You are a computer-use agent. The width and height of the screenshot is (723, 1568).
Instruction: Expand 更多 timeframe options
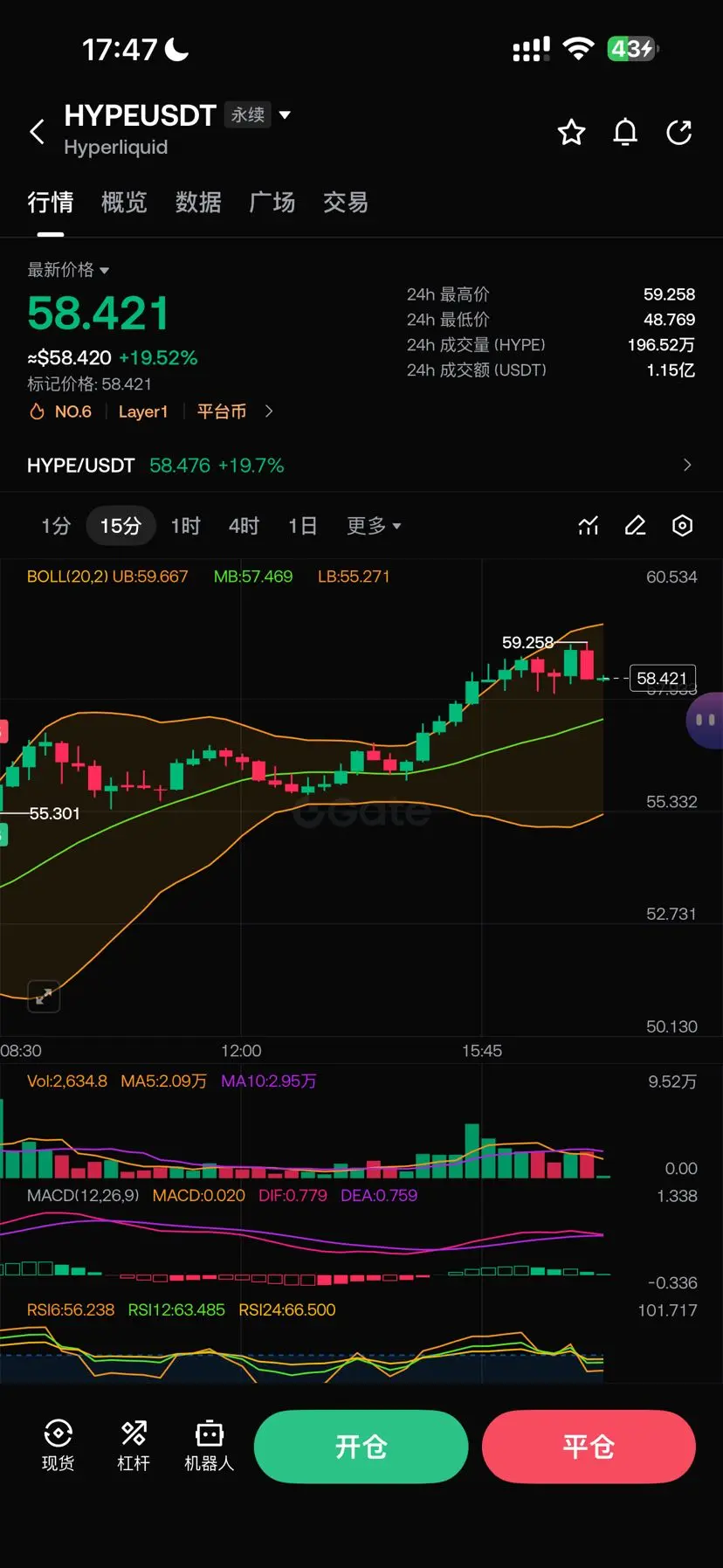[x=374, y=526]
